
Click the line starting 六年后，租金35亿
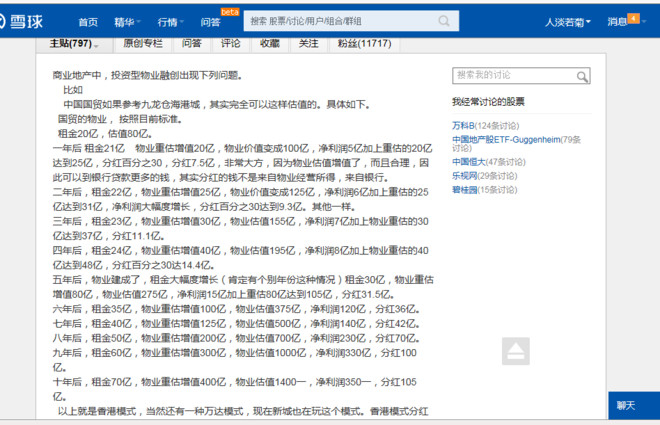[236, 309]
